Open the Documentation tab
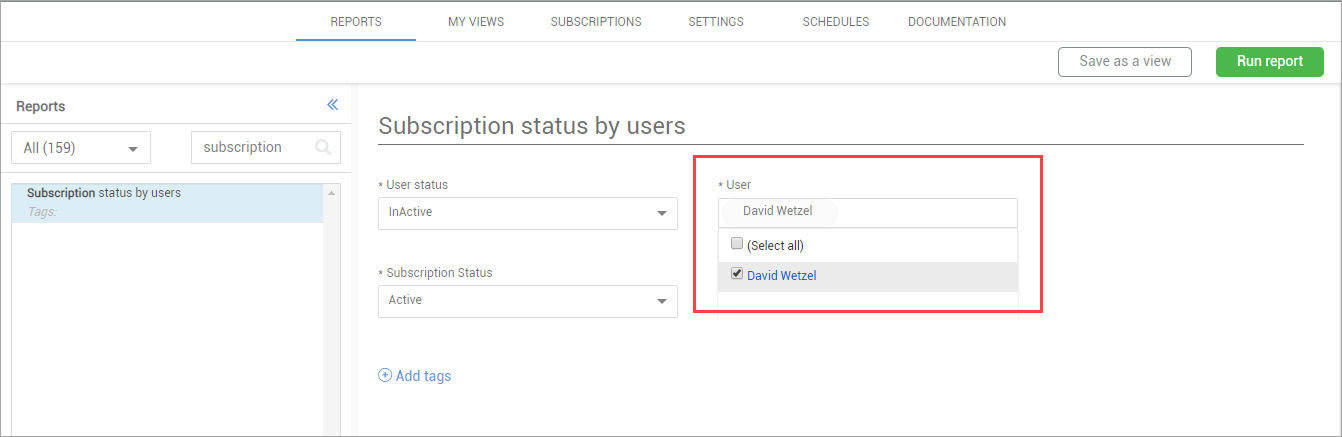 [x=957, y=22]
